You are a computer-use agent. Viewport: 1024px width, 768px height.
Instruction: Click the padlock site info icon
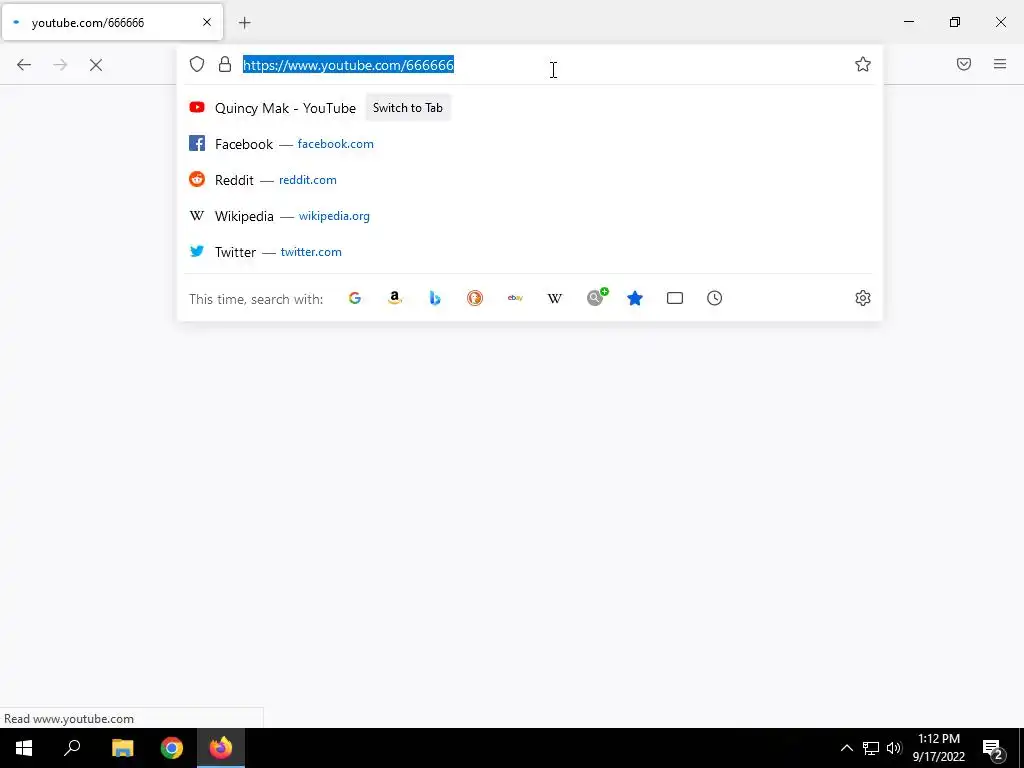pos(225,64)
